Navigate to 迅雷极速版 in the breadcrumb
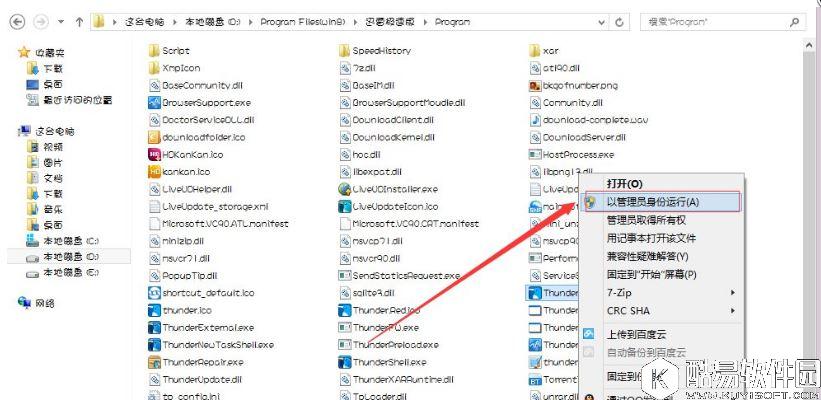 pos(391,22)
